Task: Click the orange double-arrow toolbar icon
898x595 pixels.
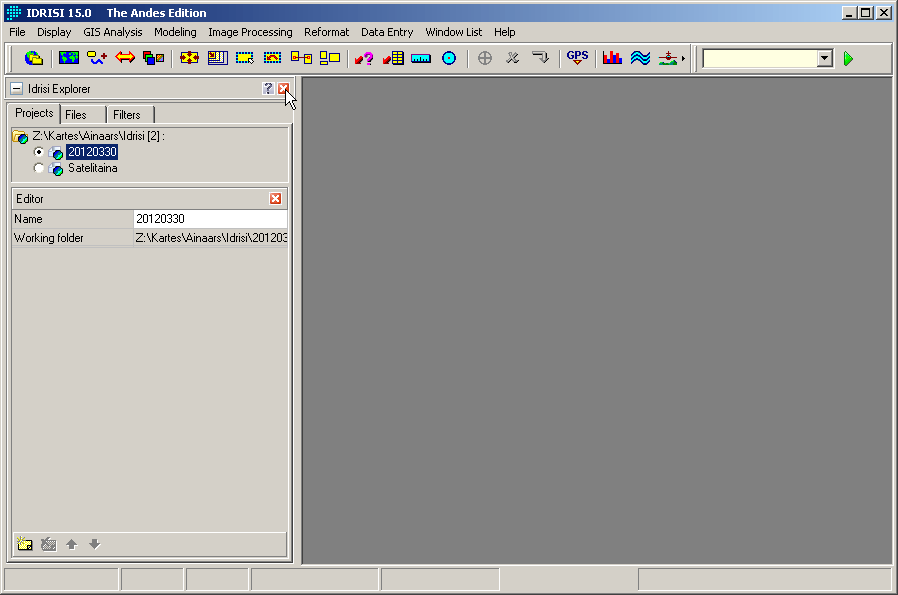Action: [125, 58]
